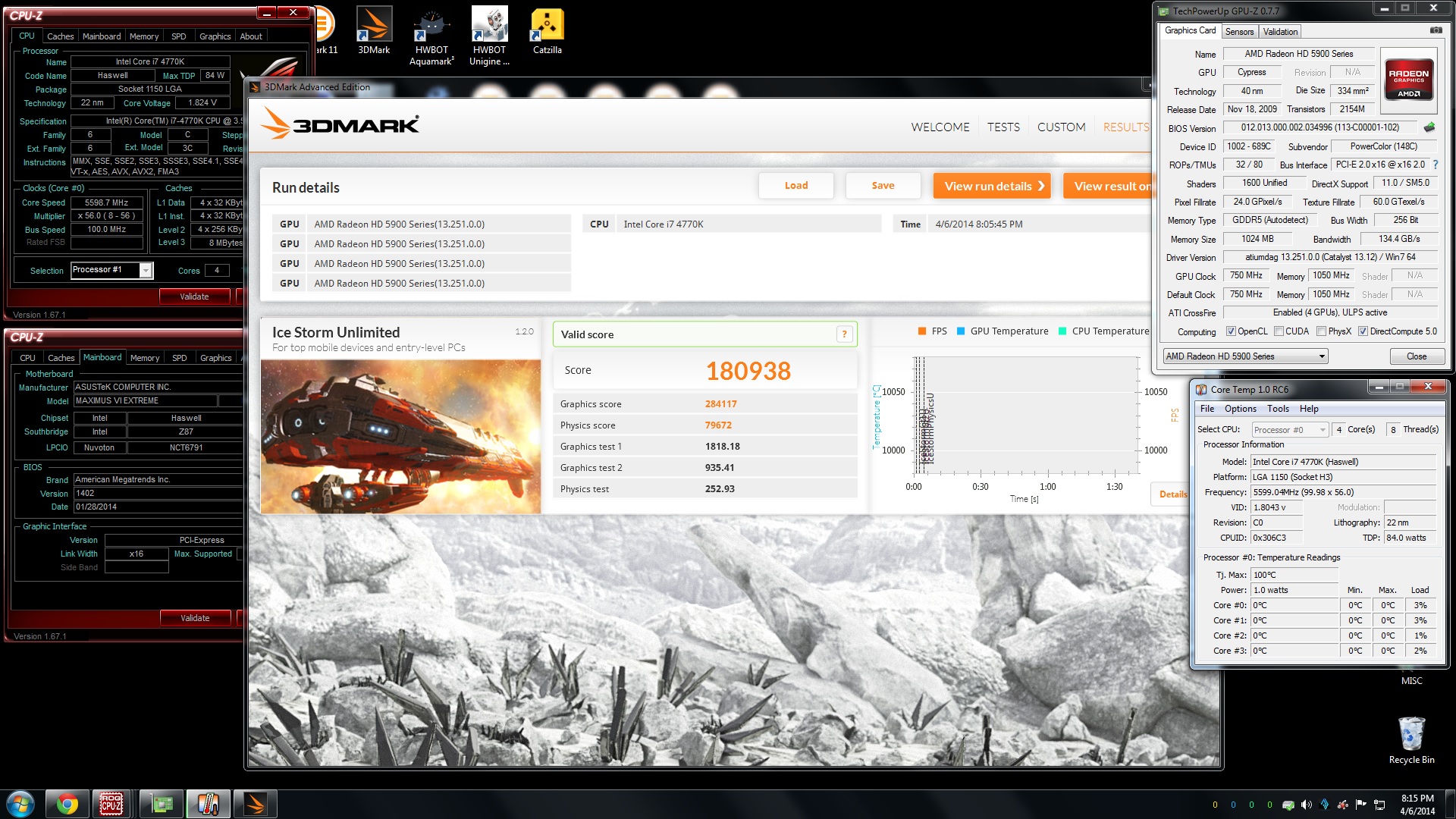Open the Options menu in Core Temp
Viewport: 1456px width, 819px height.
point(1240,409)
